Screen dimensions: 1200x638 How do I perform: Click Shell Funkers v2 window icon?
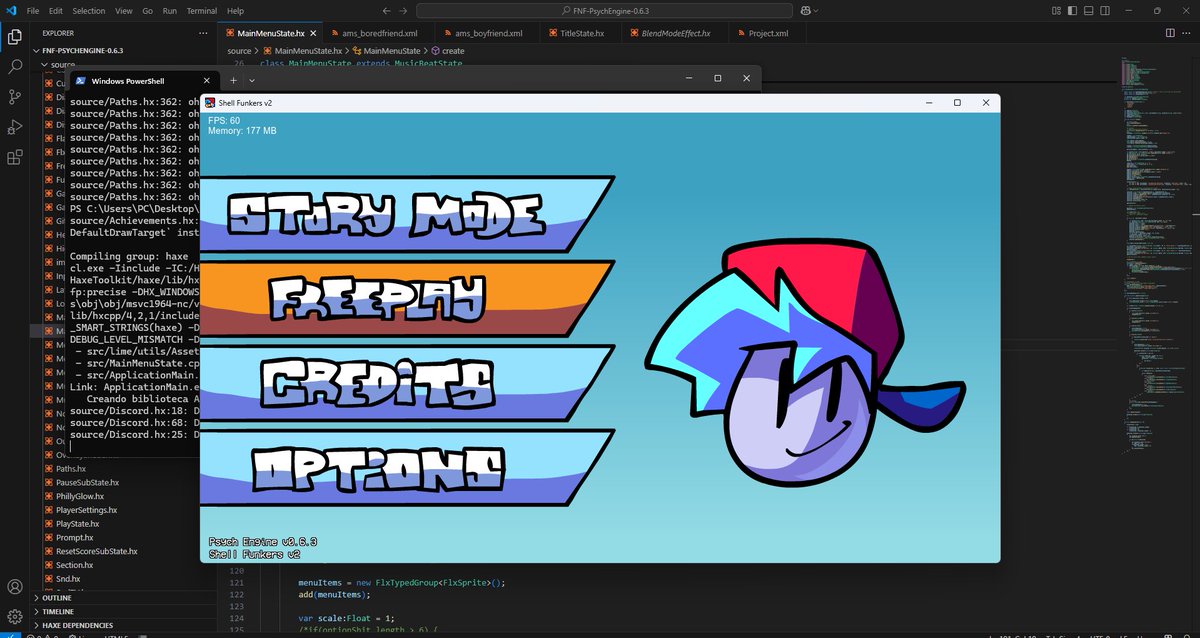tap(210, 103)
